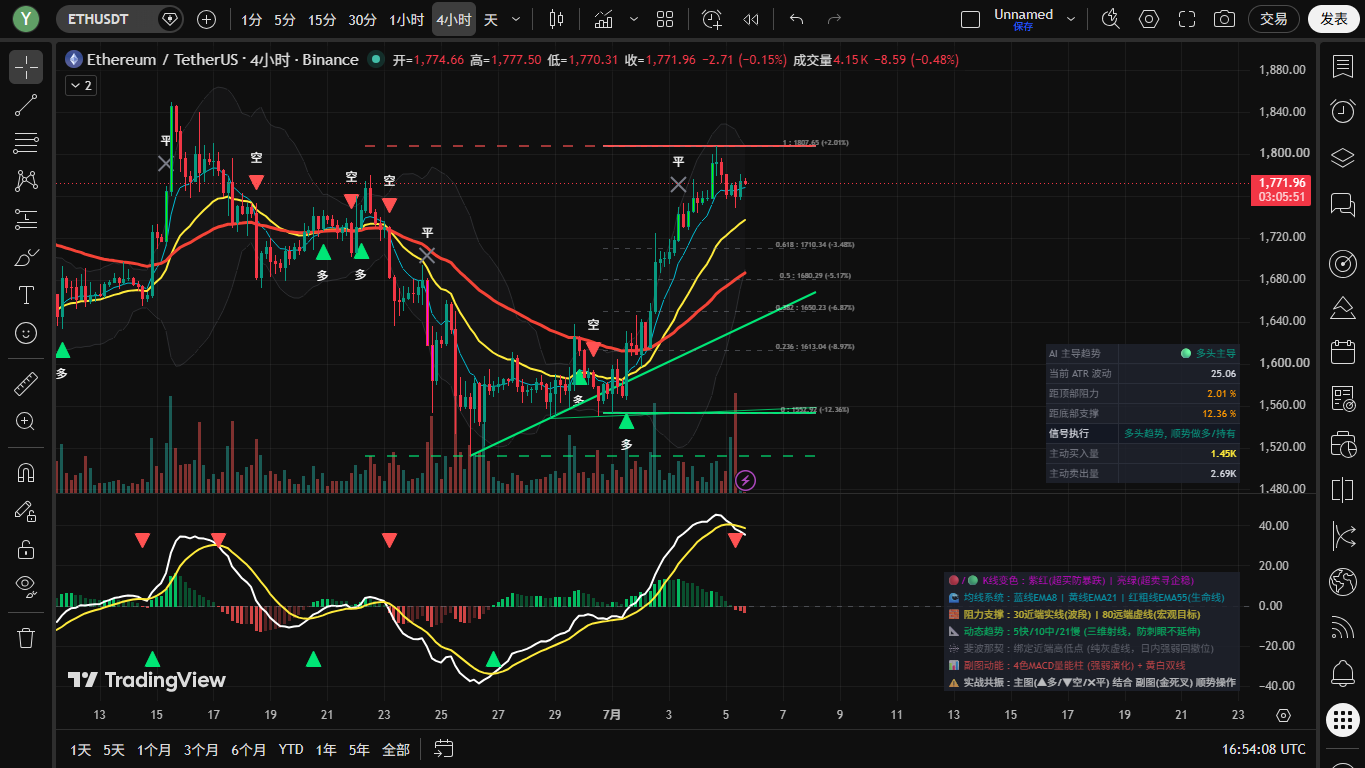Set date range to 1年
Image resolution: width=1365 pixels, height=768 pixels.
click(x=326, y=749)
